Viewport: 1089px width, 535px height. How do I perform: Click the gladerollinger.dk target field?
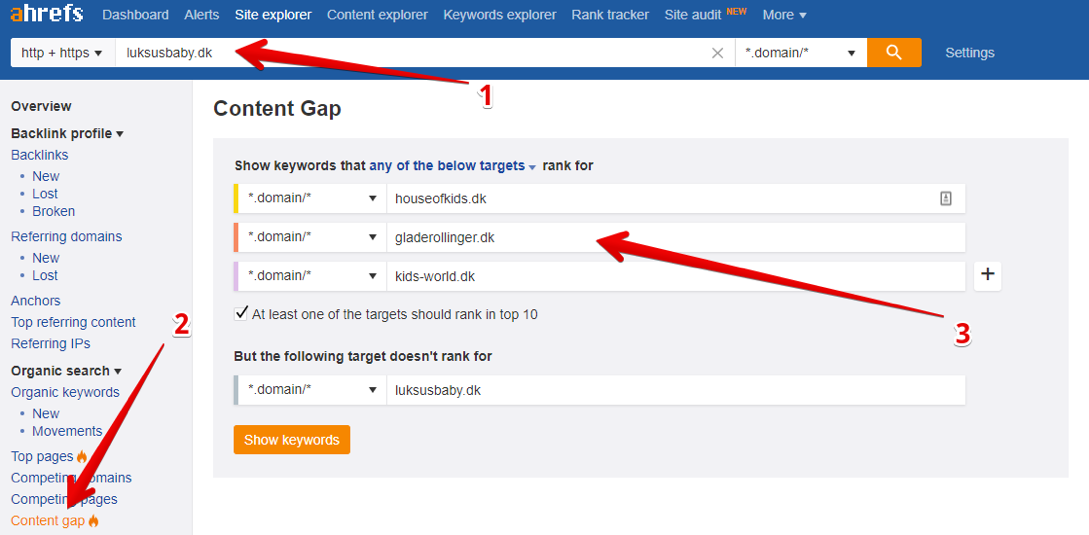[675, 238]
